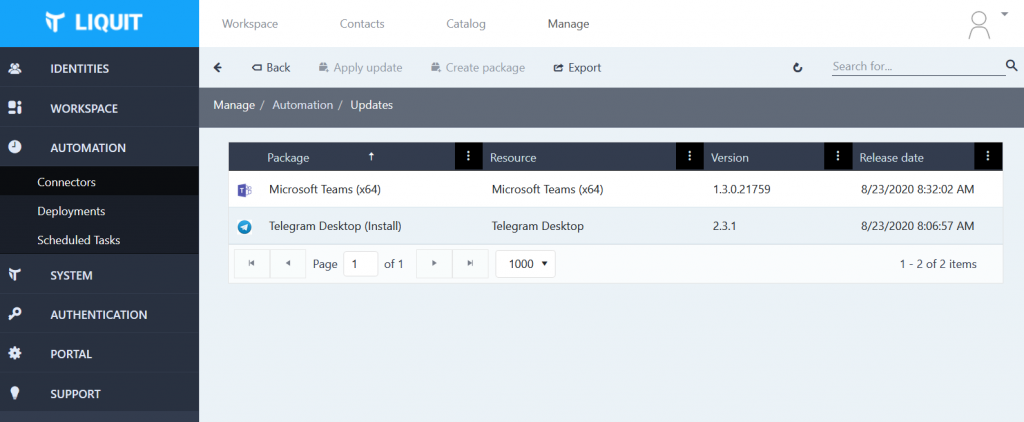The image size is (1024, 422).
Task: Click the Microsoft Teams app icon
Action: [244, 190]
